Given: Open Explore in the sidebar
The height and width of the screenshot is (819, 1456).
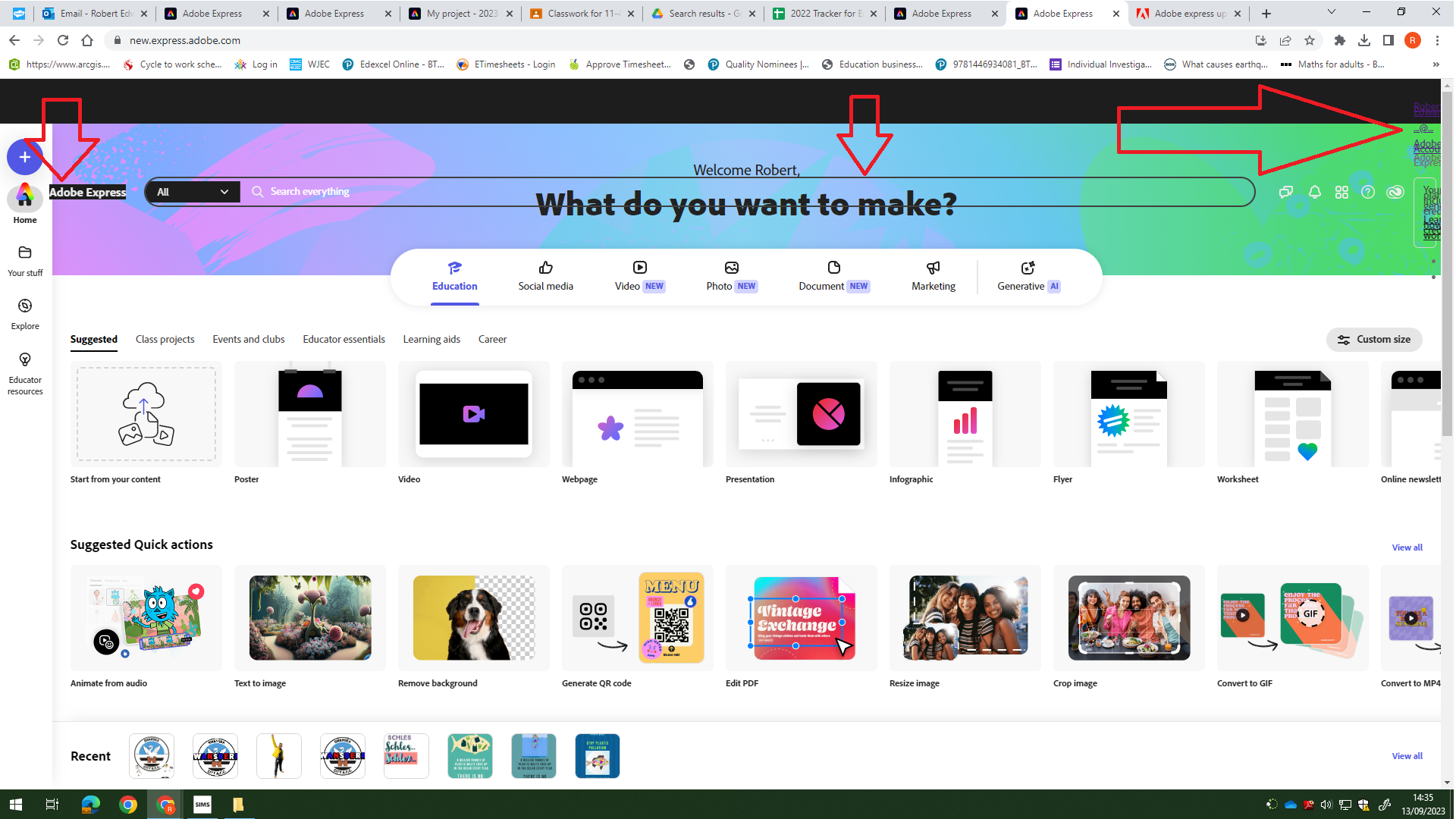Looking at the screenshot, I should (x=24, y=313).
